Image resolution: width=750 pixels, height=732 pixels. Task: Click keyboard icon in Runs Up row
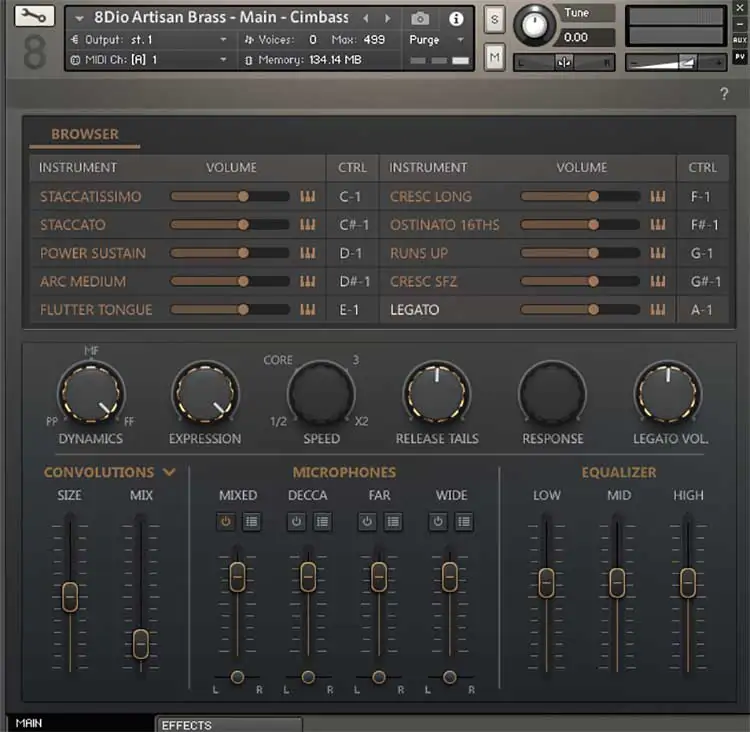(x=658, y=253)
